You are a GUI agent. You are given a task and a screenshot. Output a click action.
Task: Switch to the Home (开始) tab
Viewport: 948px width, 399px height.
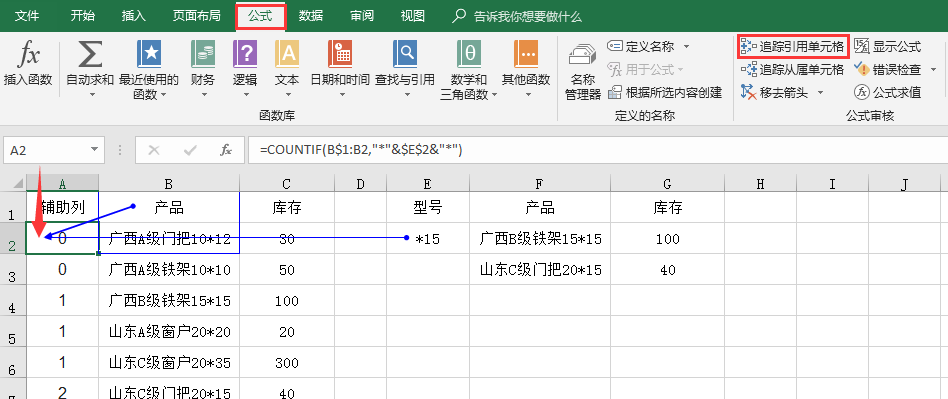point(82,16)
